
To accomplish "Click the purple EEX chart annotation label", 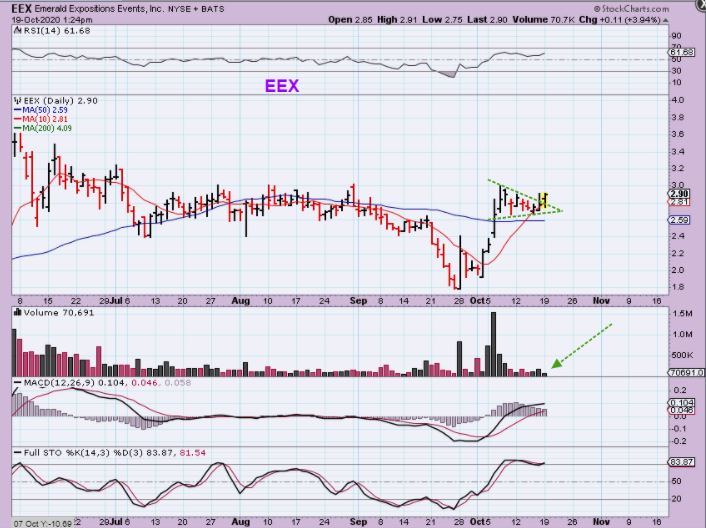I will coord(282,86).
